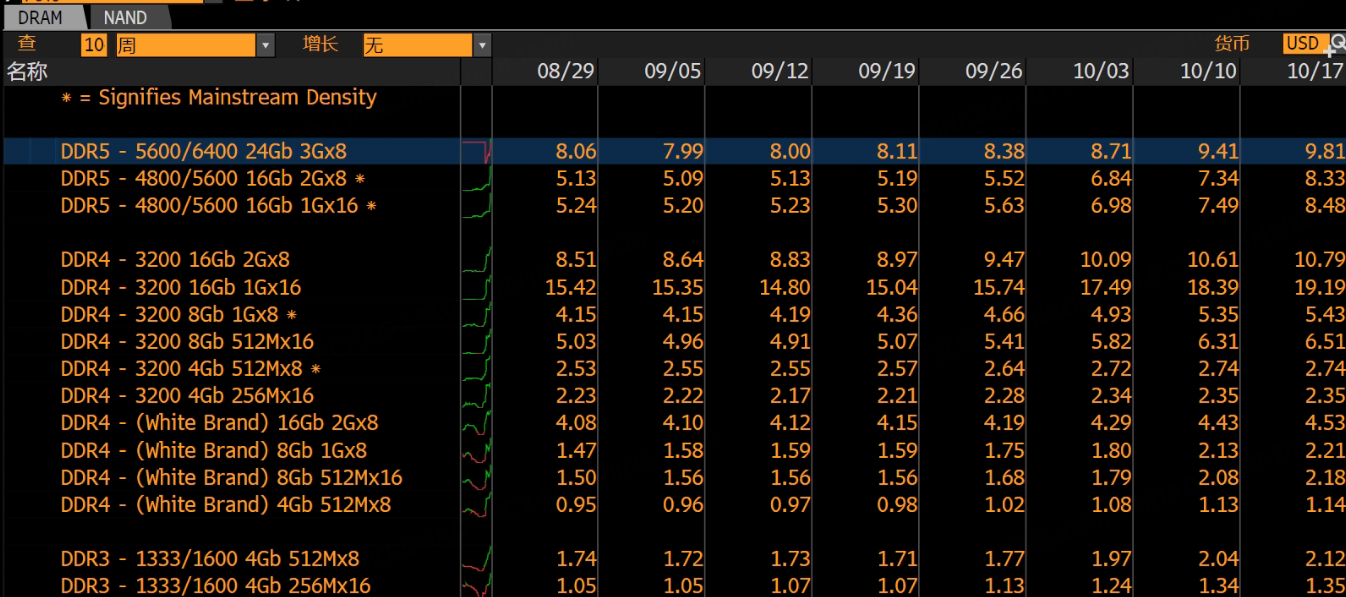Open the USD currency selector
The image size is (1346, 597).
coord(1302,43)
